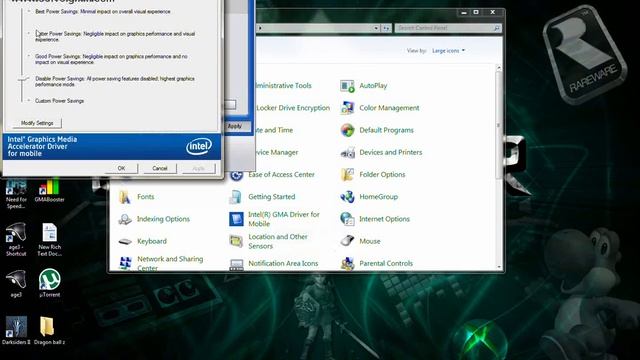Open the Intel(R) GMA Driver icon
Viewport: 640px width, 360px height.
(x=236, y=219)
